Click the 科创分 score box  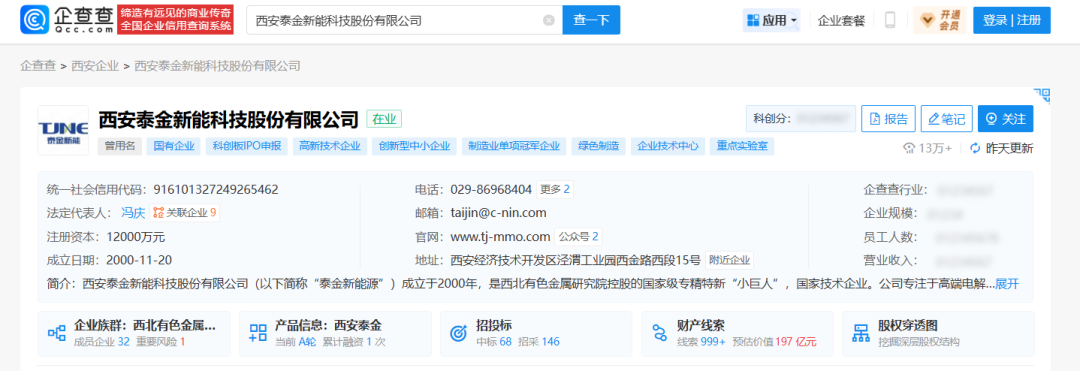pyautogui.click(x=801, y=118)
